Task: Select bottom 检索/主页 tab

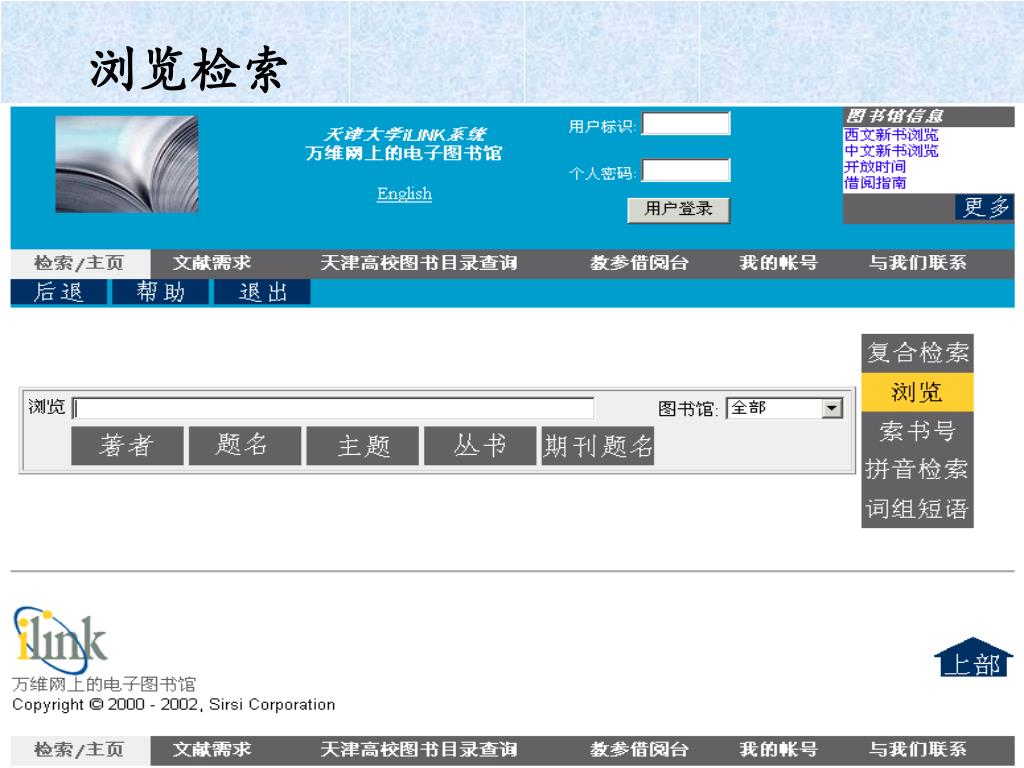Action: (x=80, y=750)
